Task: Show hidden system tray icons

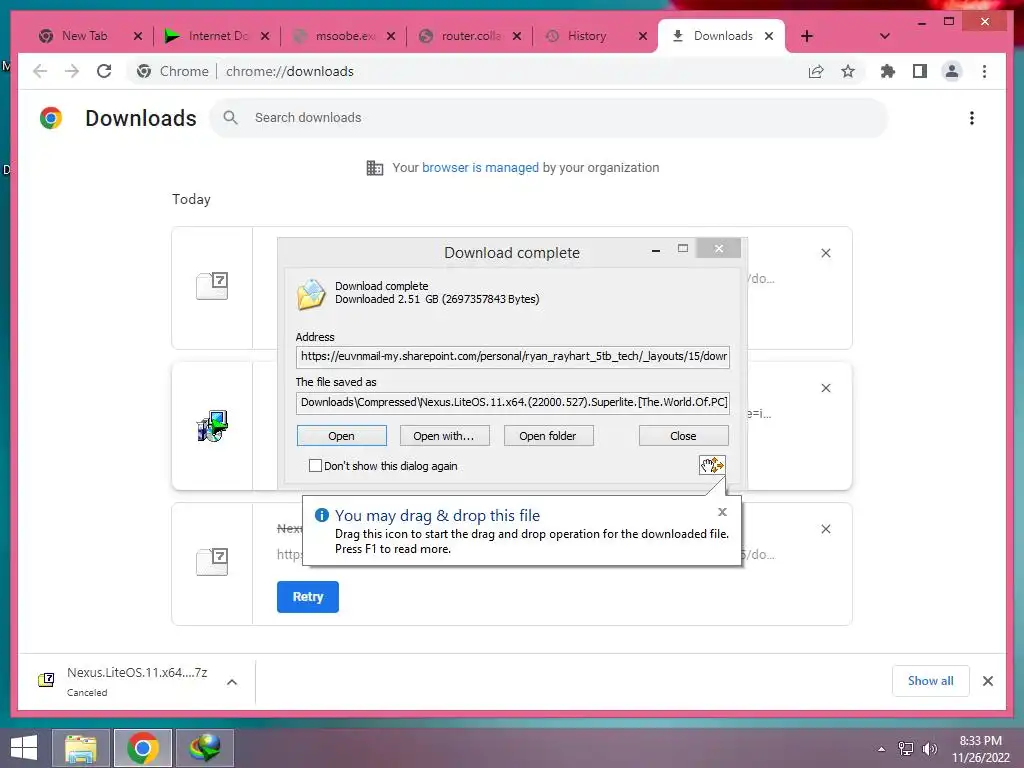Action: (x=882, y=748)
